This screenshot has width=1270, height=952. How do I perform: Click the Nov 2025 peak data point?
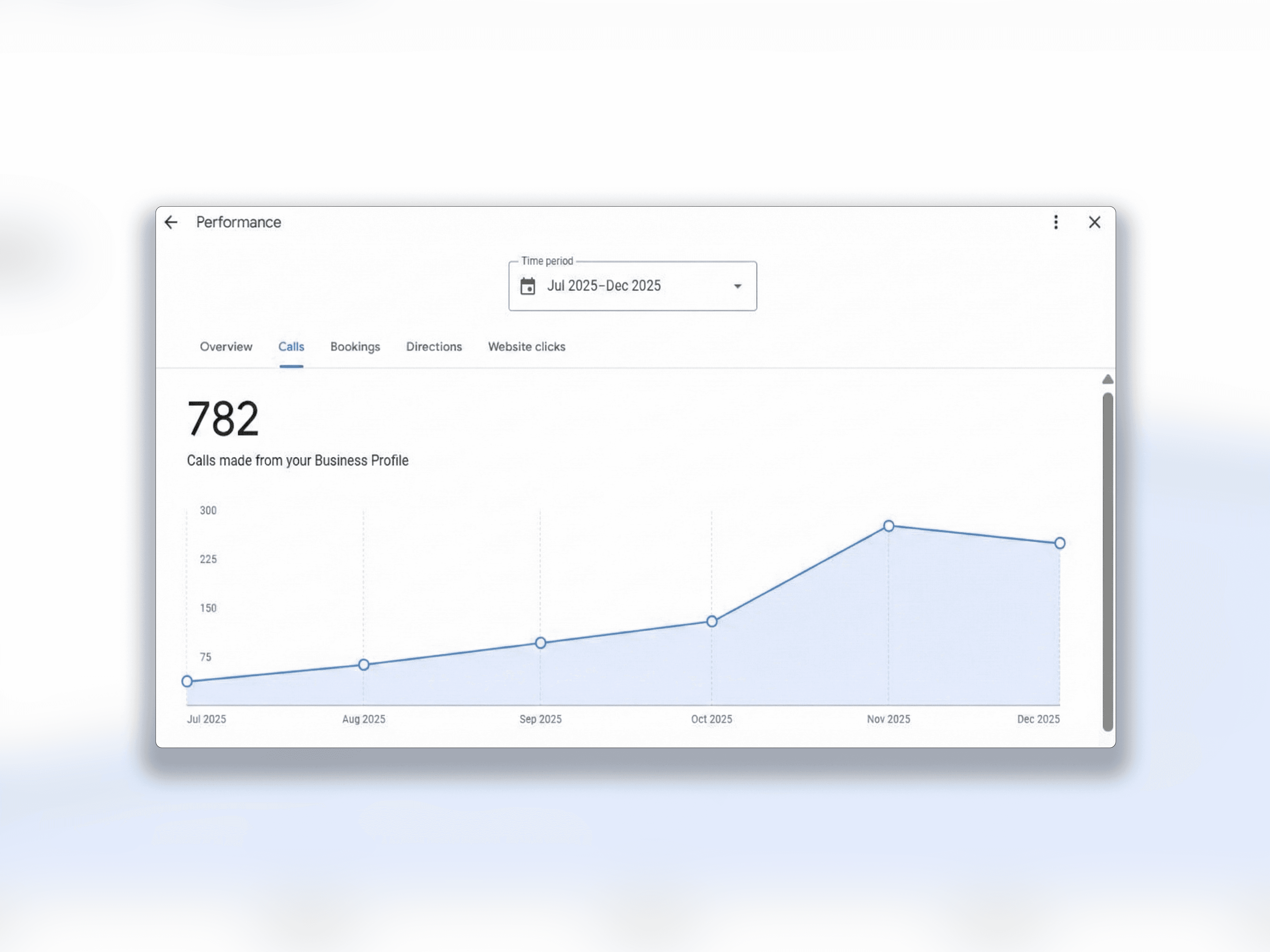888,526
